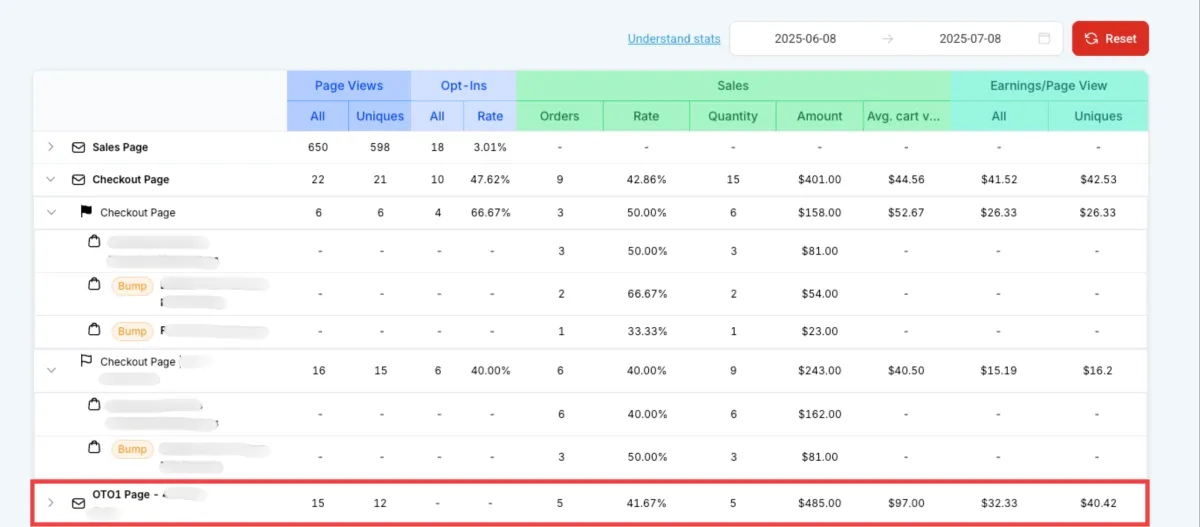Click the 47.62% opt-in rate
The width and height of the screenshot is (1200, 527).
coord(490,180)
